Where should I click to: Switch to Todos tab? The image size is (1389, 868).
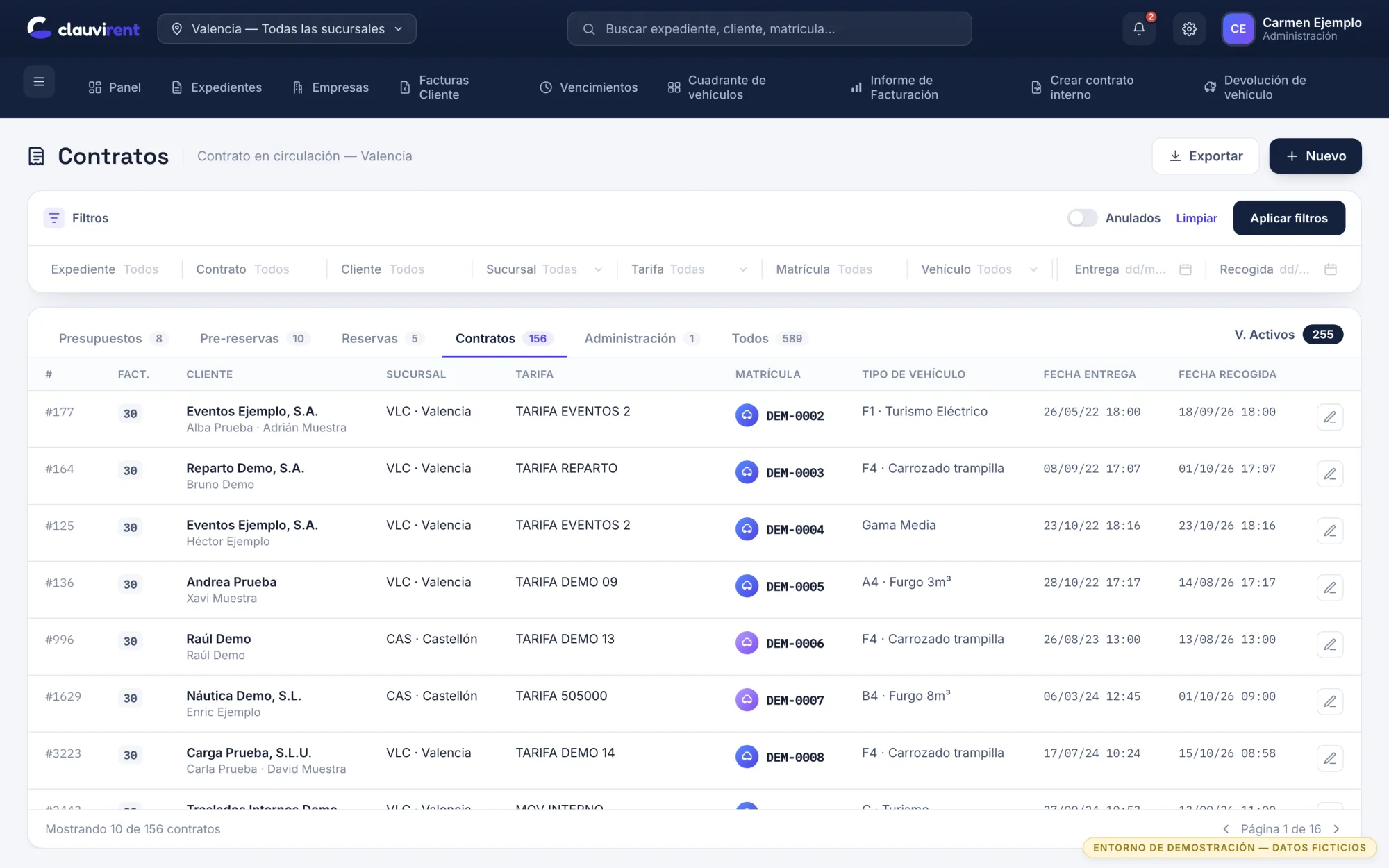[x=770, y=339]
